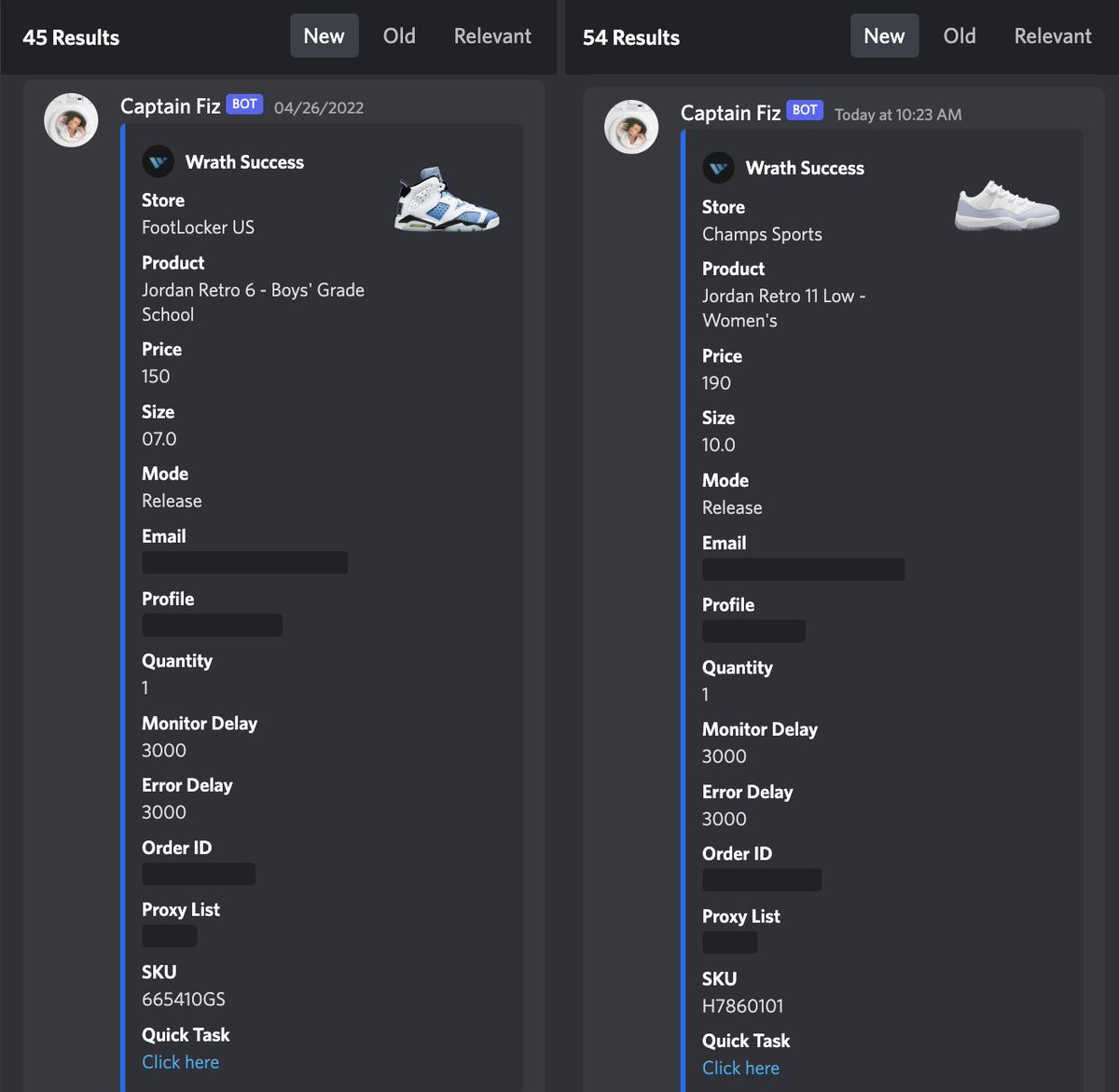The width and height of the screenshot is (1119, 1092).
Task: Open Click here Quick Task link for SKU H7860101
Action: point(741,1068)
